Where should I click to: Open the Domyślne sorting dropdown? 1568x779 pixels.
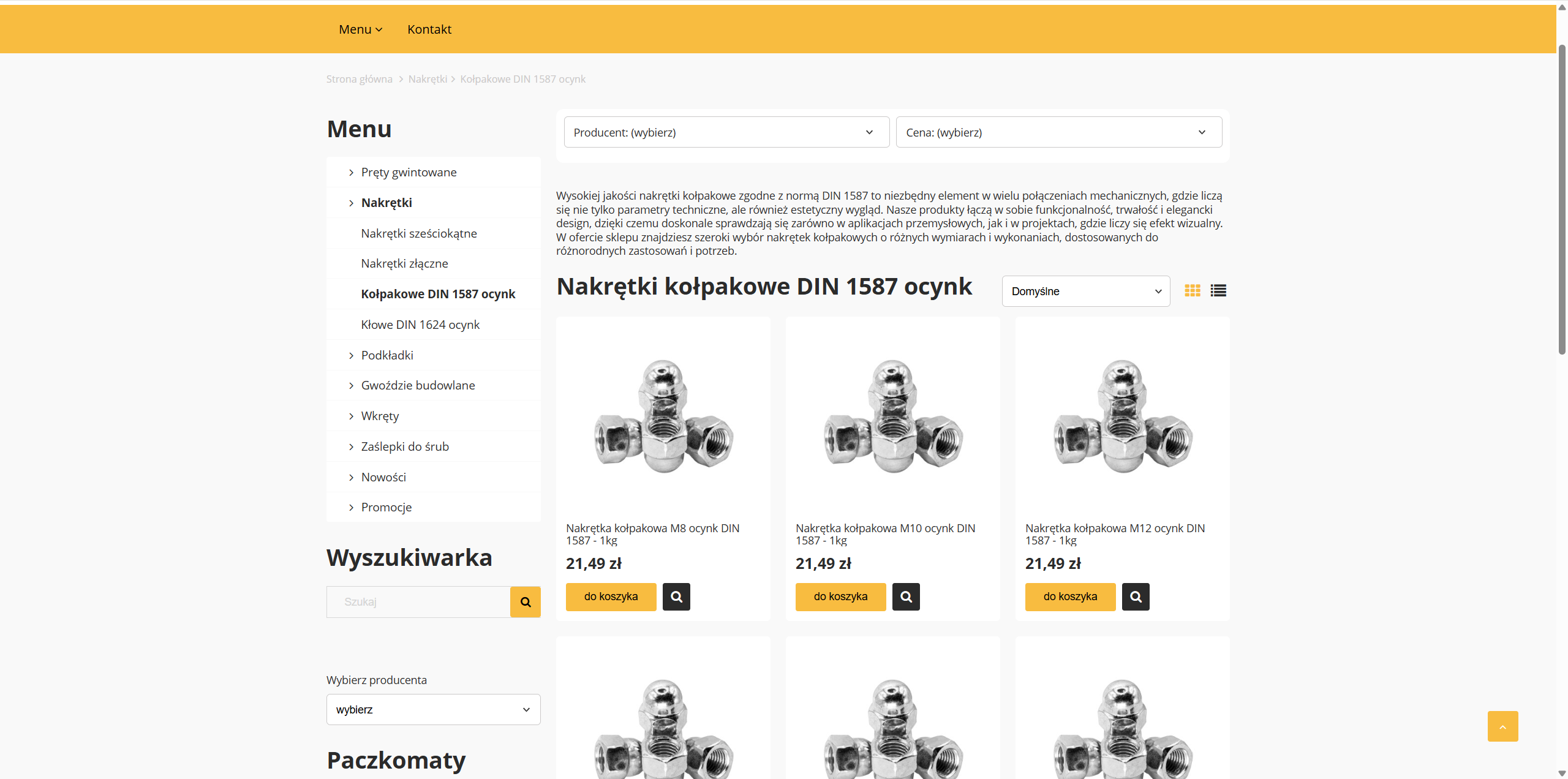pos(1085,291)
